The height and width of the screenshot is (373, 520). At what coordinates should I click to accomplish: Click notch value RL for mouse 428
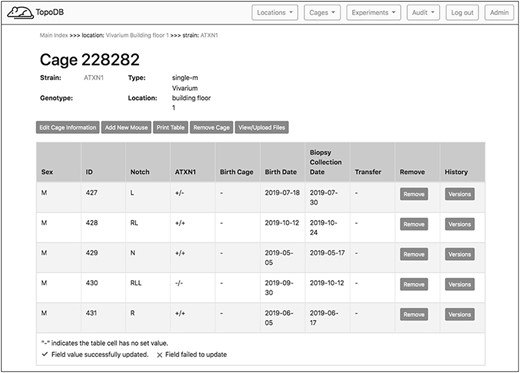134,223
